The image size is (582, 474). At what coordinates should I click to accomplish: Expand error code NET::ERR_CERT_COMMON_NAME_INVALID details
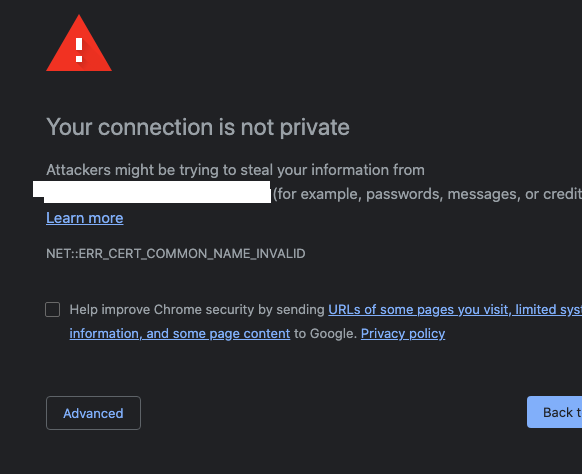(x=176, y=254)
